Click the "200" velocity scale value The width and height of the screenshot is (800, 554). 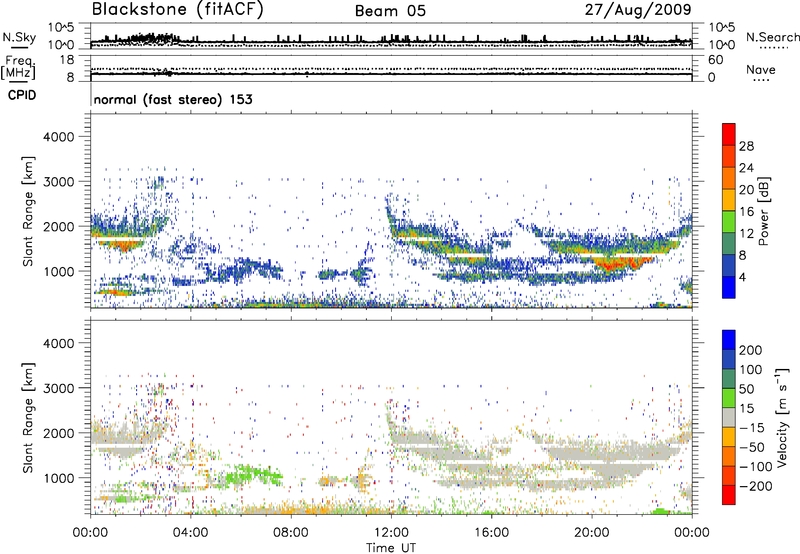pyautogui.click(x=751, y=350)
